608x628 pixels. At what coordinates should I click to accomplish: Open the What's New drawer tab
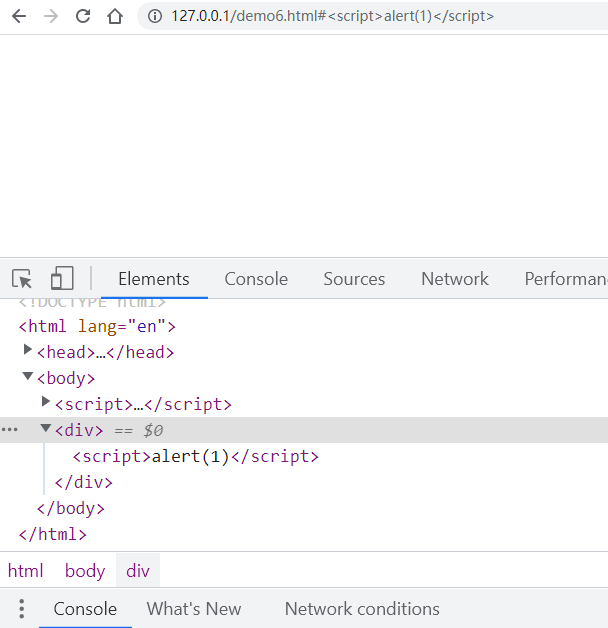(x=194, y=609)
